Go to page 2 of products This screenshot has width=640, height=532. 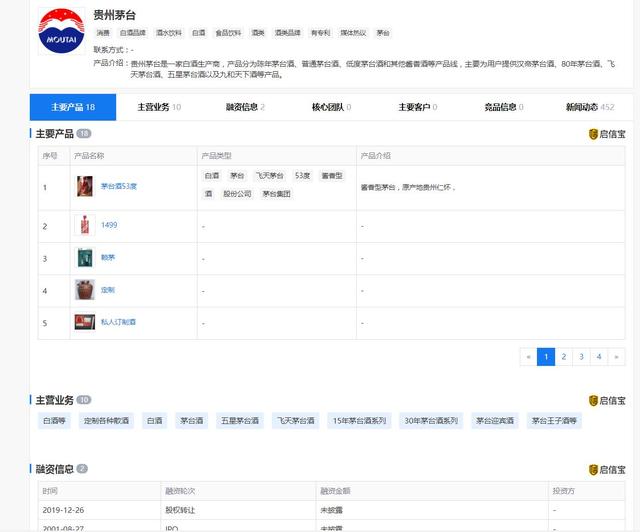(564, 357)
